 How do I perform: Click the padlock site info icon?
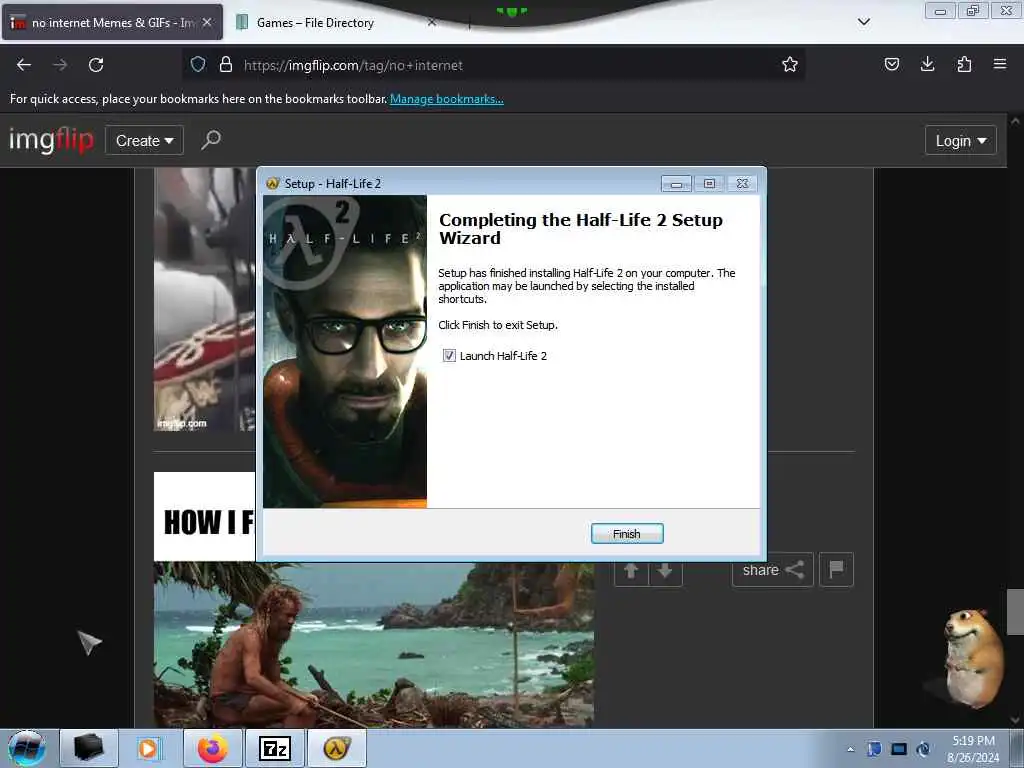point(226,64)
